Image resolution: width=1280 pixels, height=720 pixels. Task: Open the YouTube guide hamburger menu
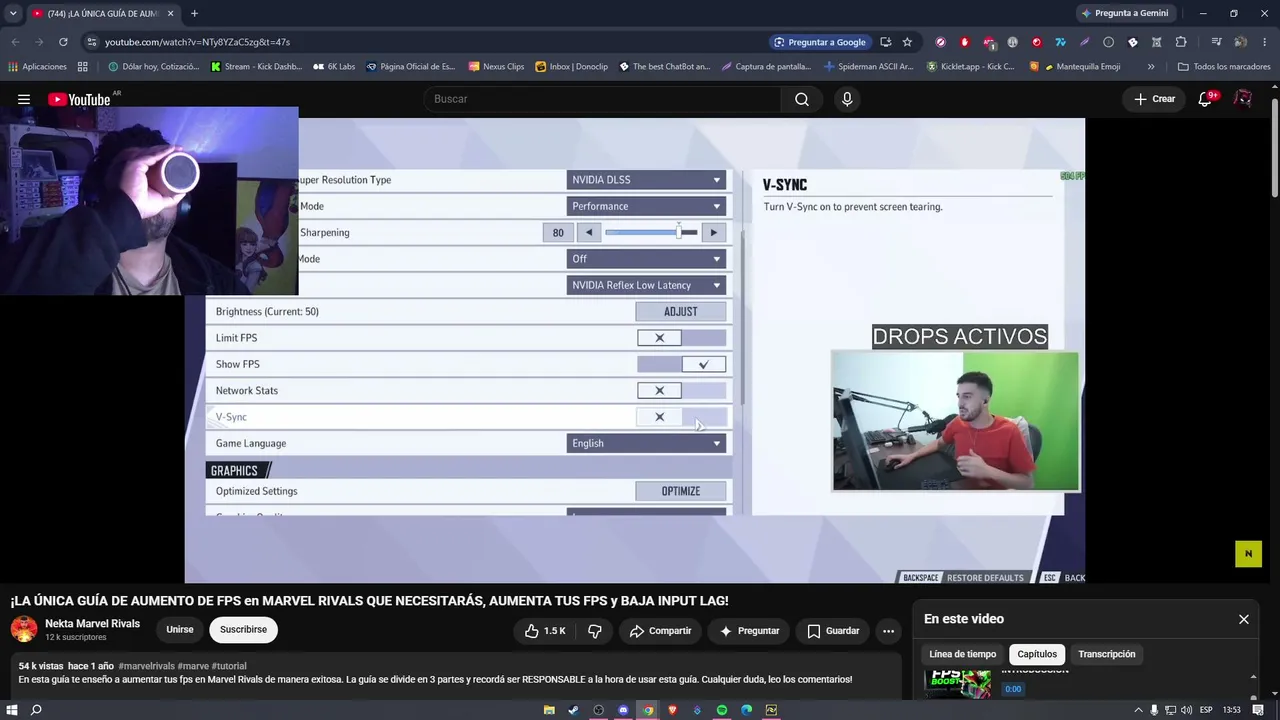click(x=24, y=99)
